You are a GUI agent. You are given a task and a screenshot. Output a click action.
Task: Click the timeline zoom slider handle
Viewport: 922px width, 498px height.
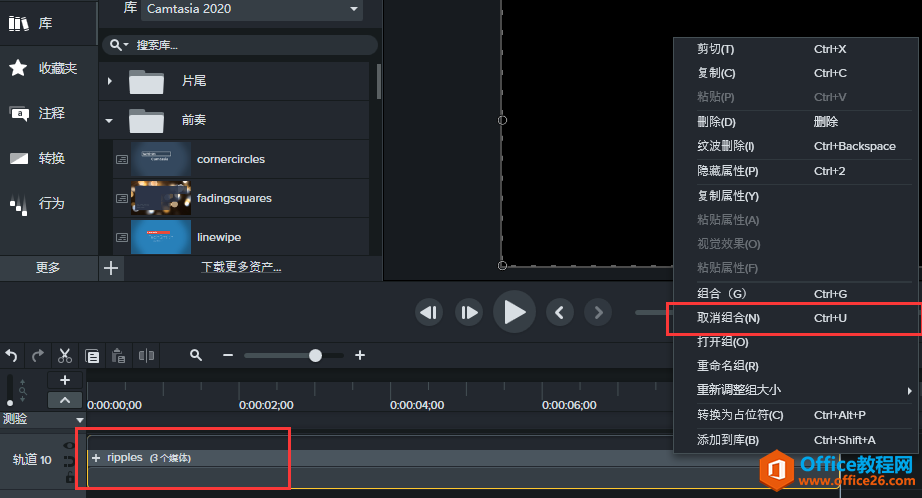click(316, 355)
